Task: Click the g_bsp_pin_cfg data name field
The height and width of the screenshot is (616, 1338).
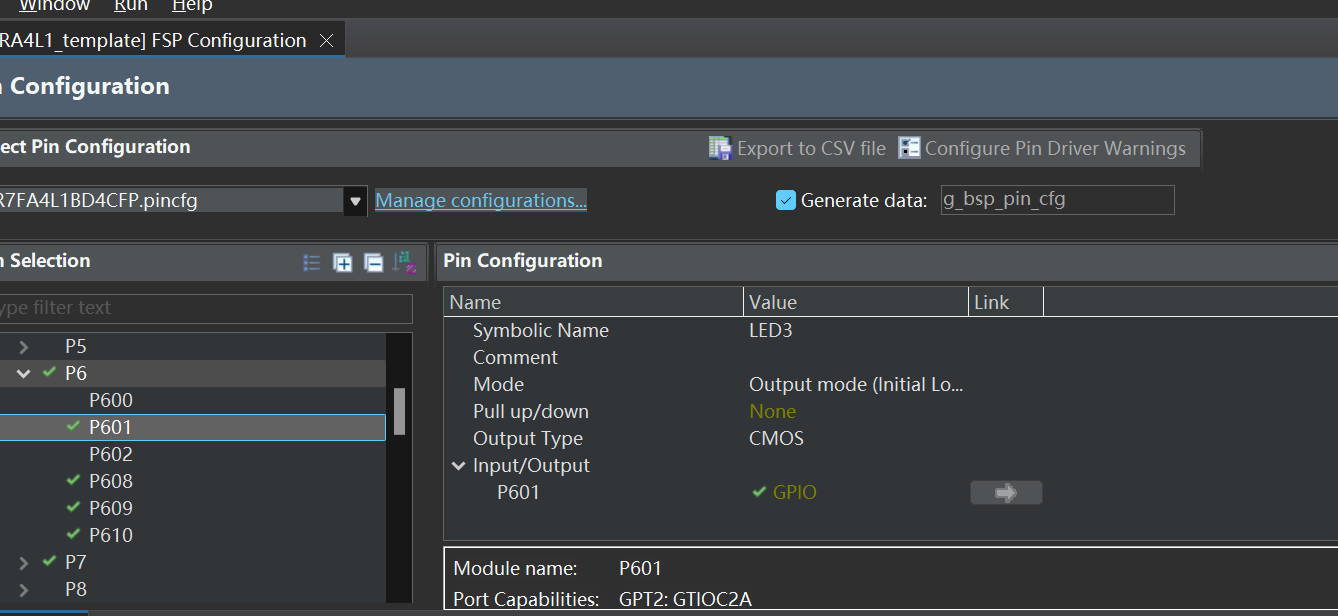Action: tap(1057, 199)
